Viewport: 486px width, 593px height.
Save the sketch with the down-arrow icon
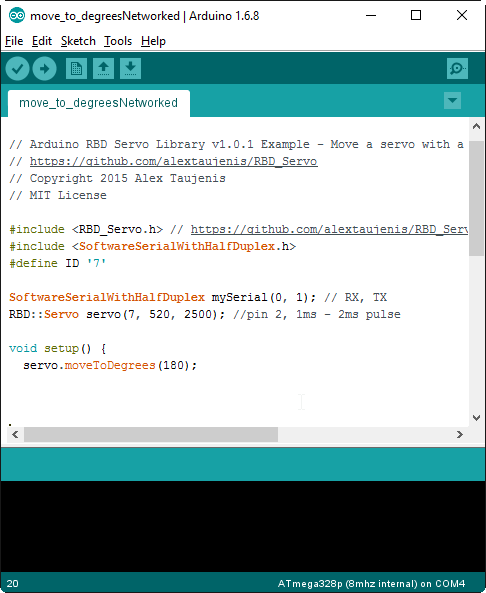[130, 68]
